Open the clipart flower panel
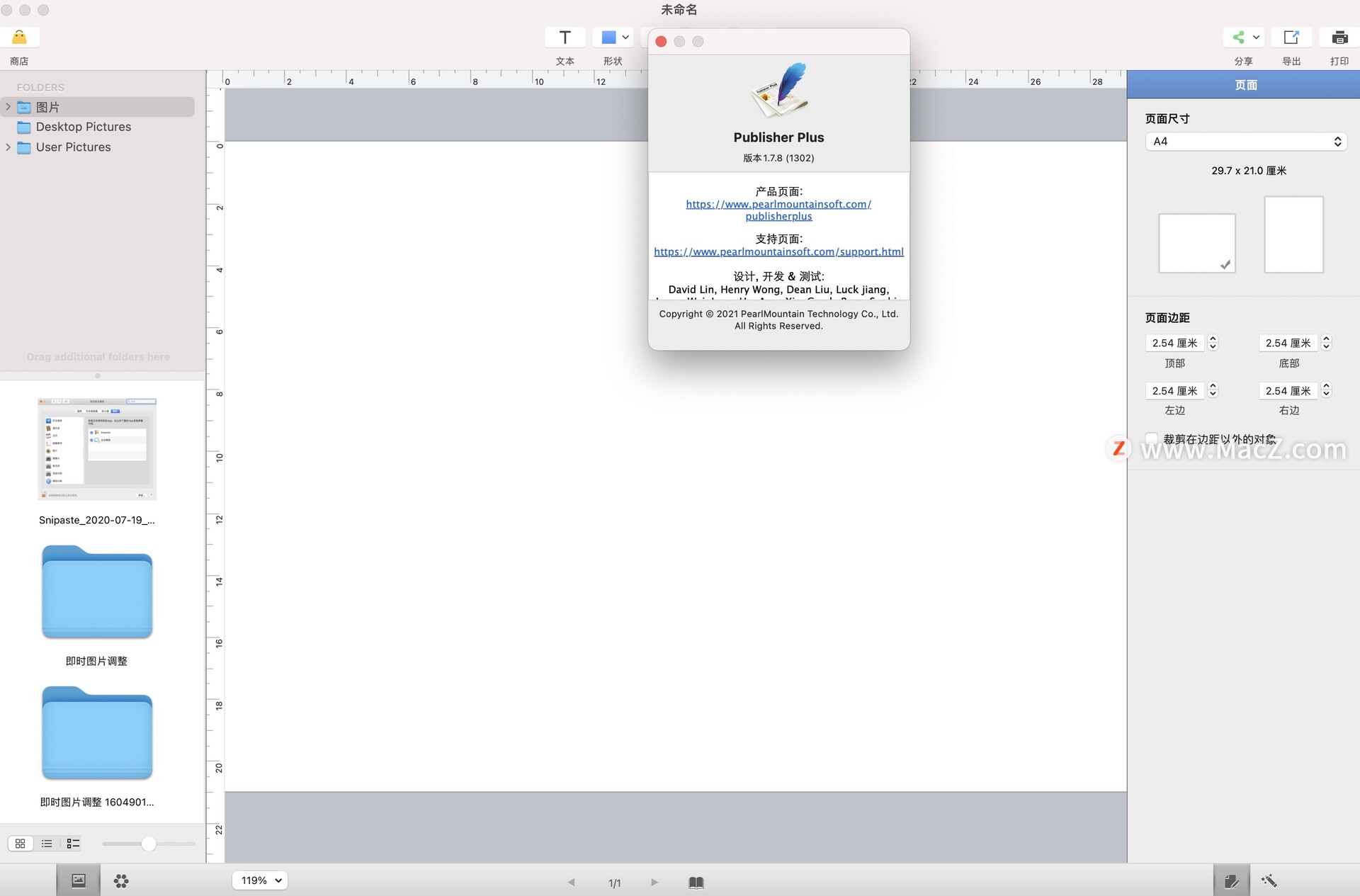Viewport: 1360px width, 896px height. [x=121, y=880]
